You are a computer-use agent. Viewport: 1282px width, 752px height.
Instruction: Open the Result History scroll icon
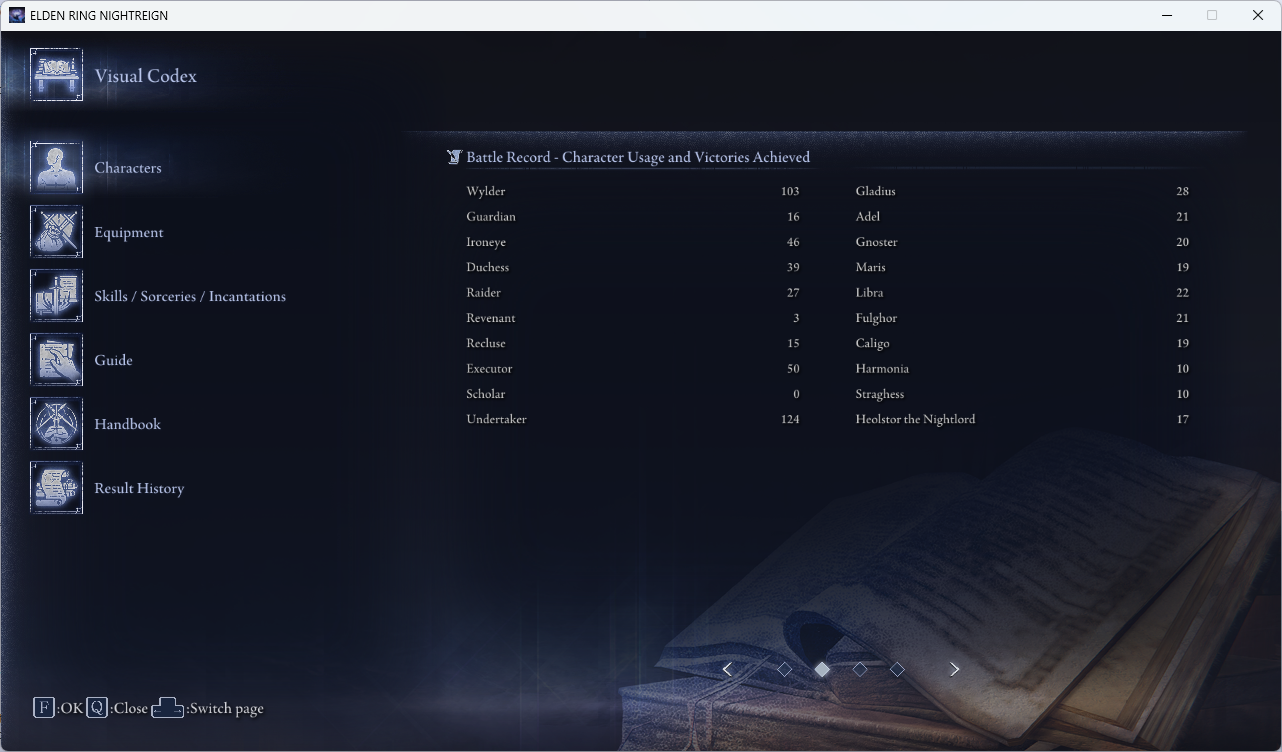56,487
